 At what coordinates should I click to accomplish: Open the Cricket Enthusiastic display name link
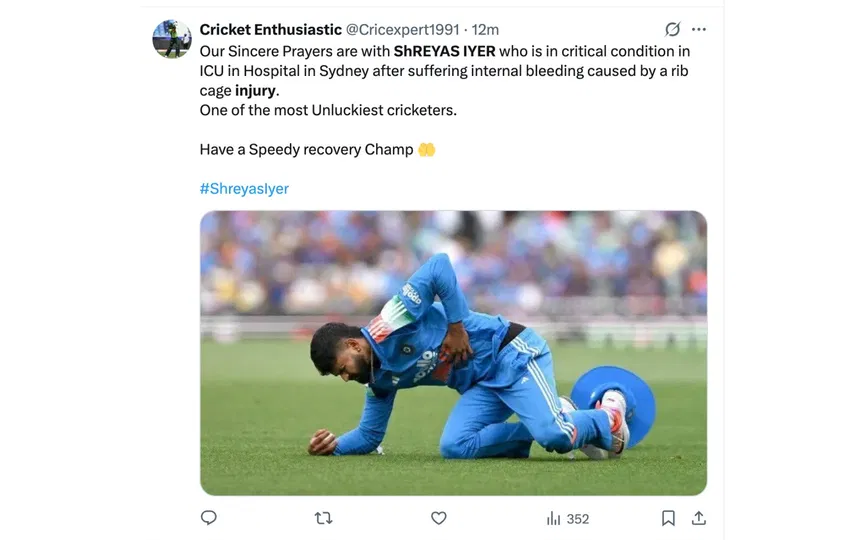pos(270,30)
